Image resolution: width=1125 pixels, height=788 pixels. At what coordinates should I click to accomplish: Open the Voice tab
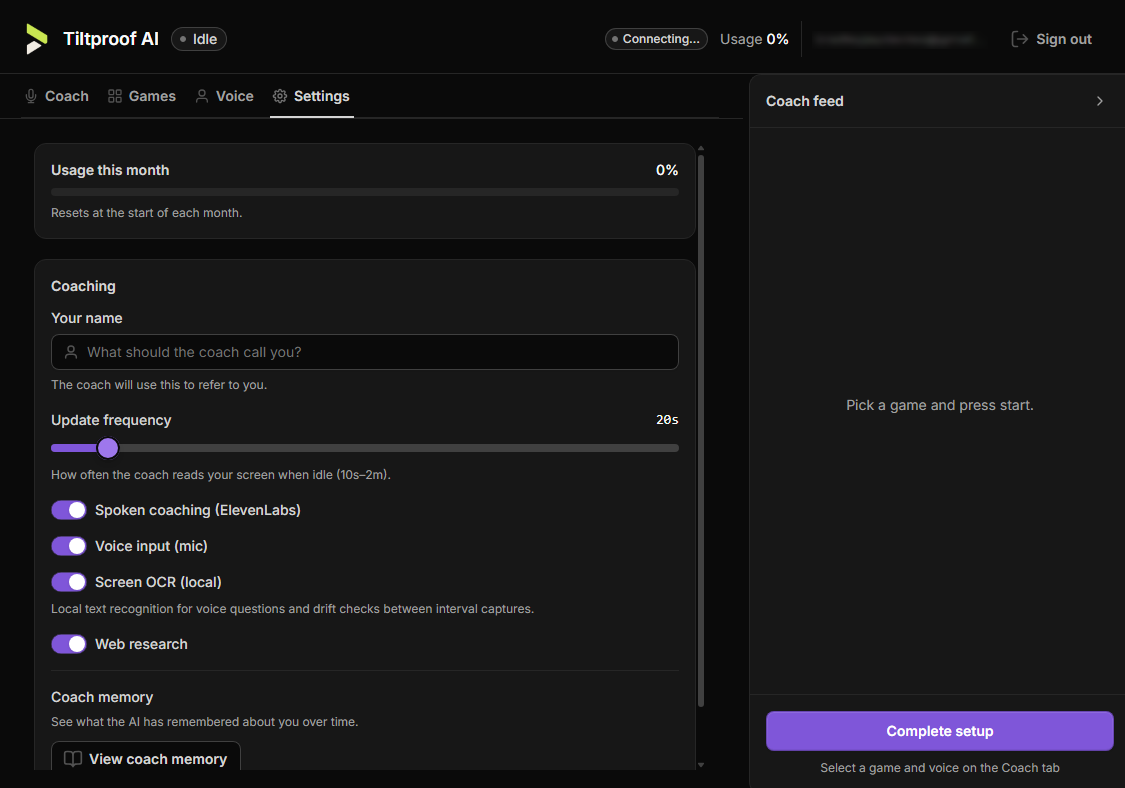coord(225,96)
